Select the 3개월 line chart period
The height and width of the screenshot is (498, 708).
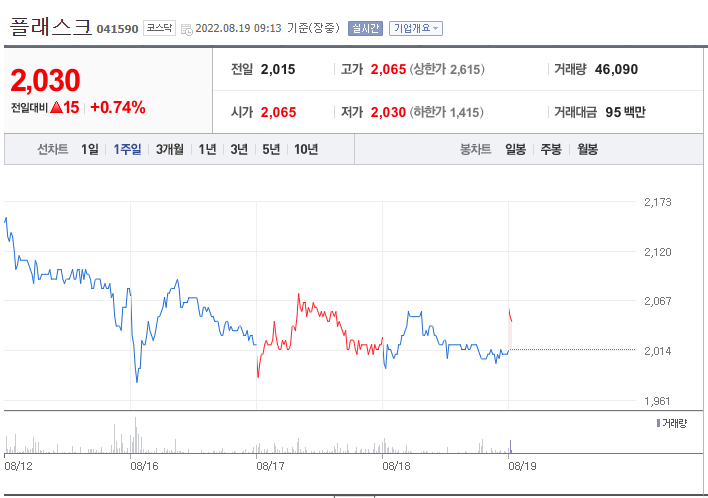(x=170, y=149)
